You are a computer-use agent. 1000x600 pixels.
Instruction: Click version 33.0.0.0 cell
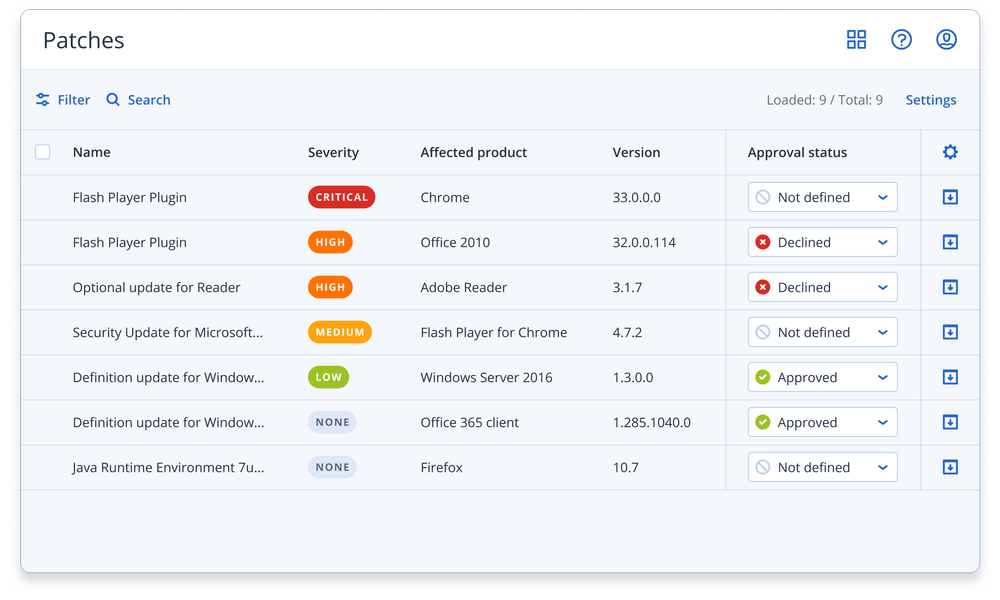(x=636, y=197)
